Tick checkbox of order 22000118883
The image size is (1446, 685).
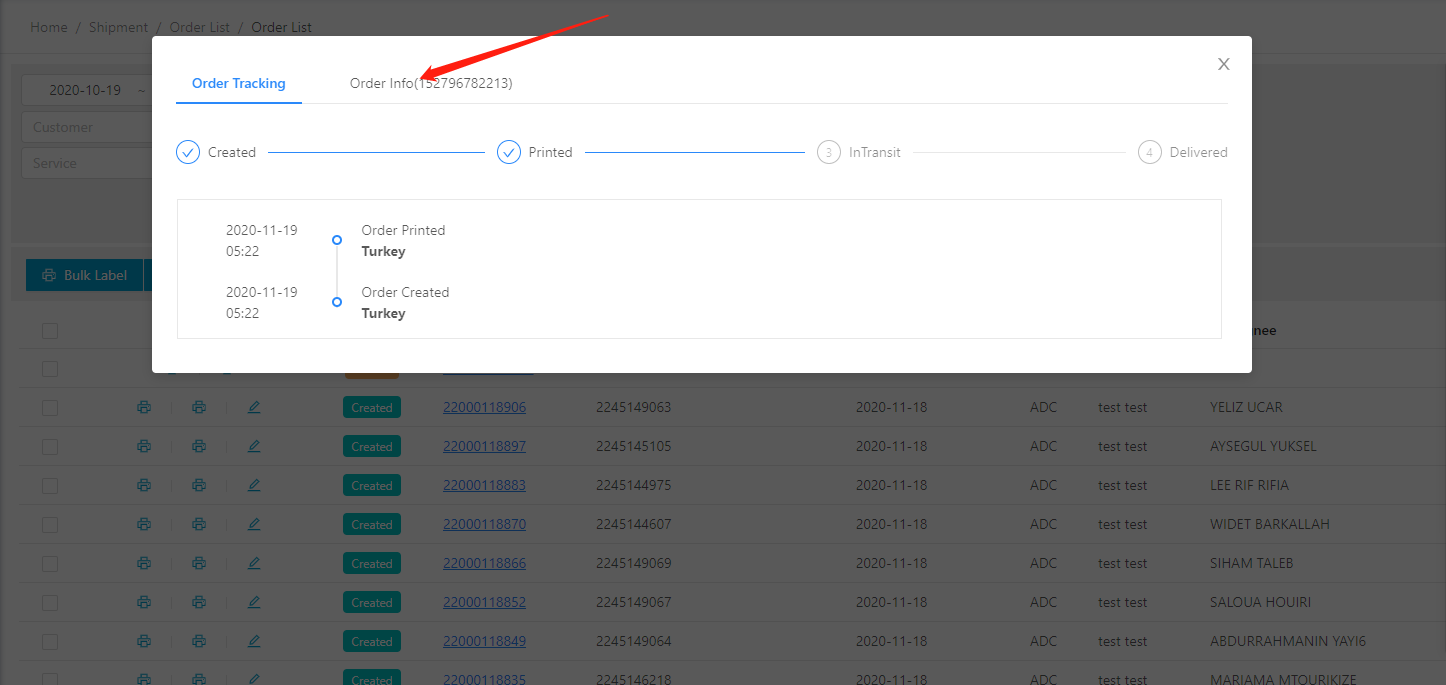[x=50, y=485]
